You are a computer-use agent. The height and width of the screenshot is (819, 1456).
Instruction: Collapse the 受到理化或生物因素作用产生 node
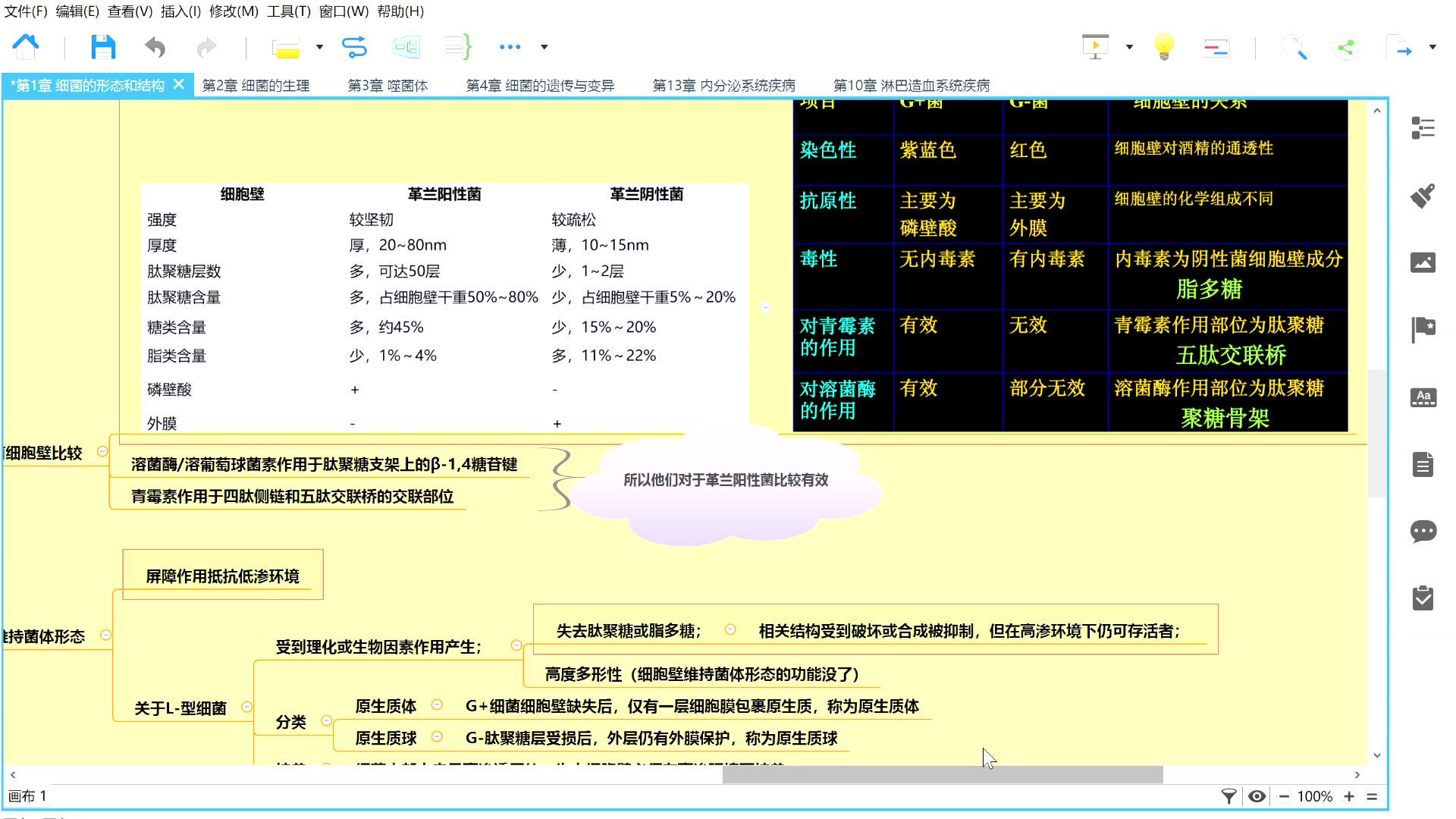click(516, 645)
